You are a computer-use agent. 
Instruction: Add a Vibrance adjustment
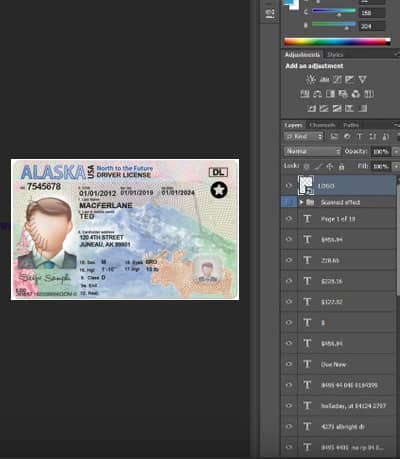(x=362, y=79)
